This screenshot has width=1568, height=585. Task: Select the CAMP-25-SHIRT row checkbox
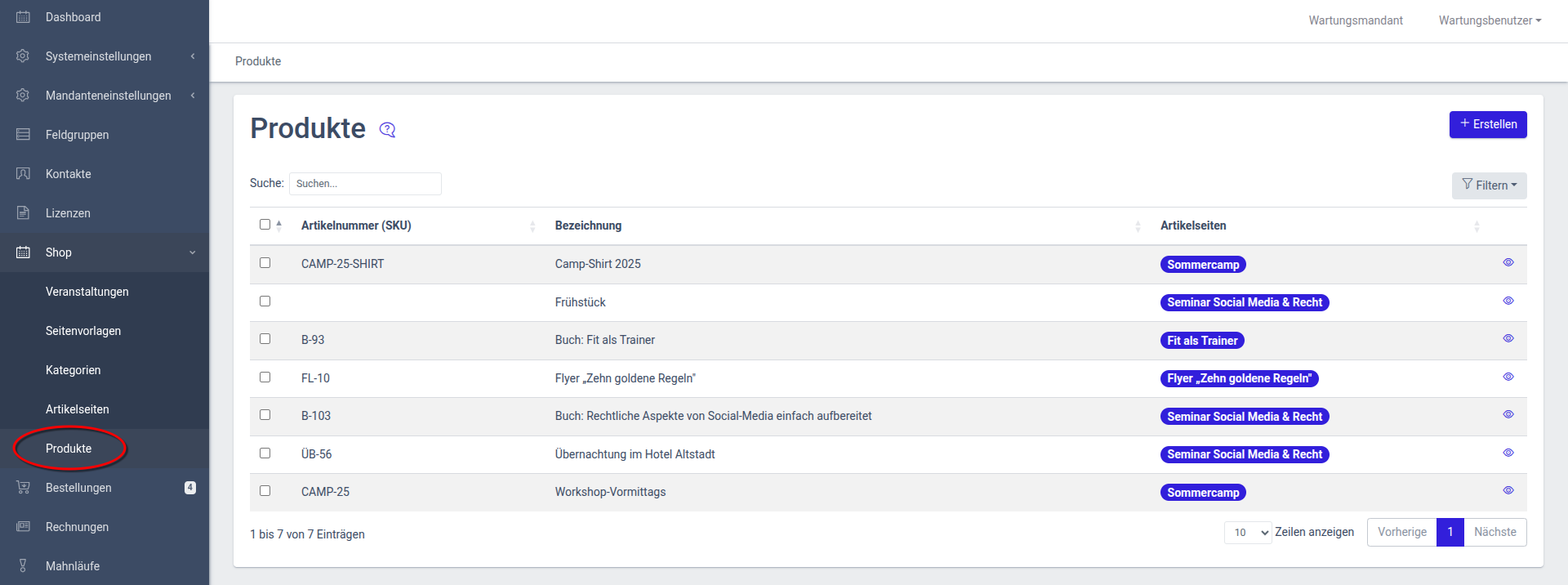click(x=265, y=263)
